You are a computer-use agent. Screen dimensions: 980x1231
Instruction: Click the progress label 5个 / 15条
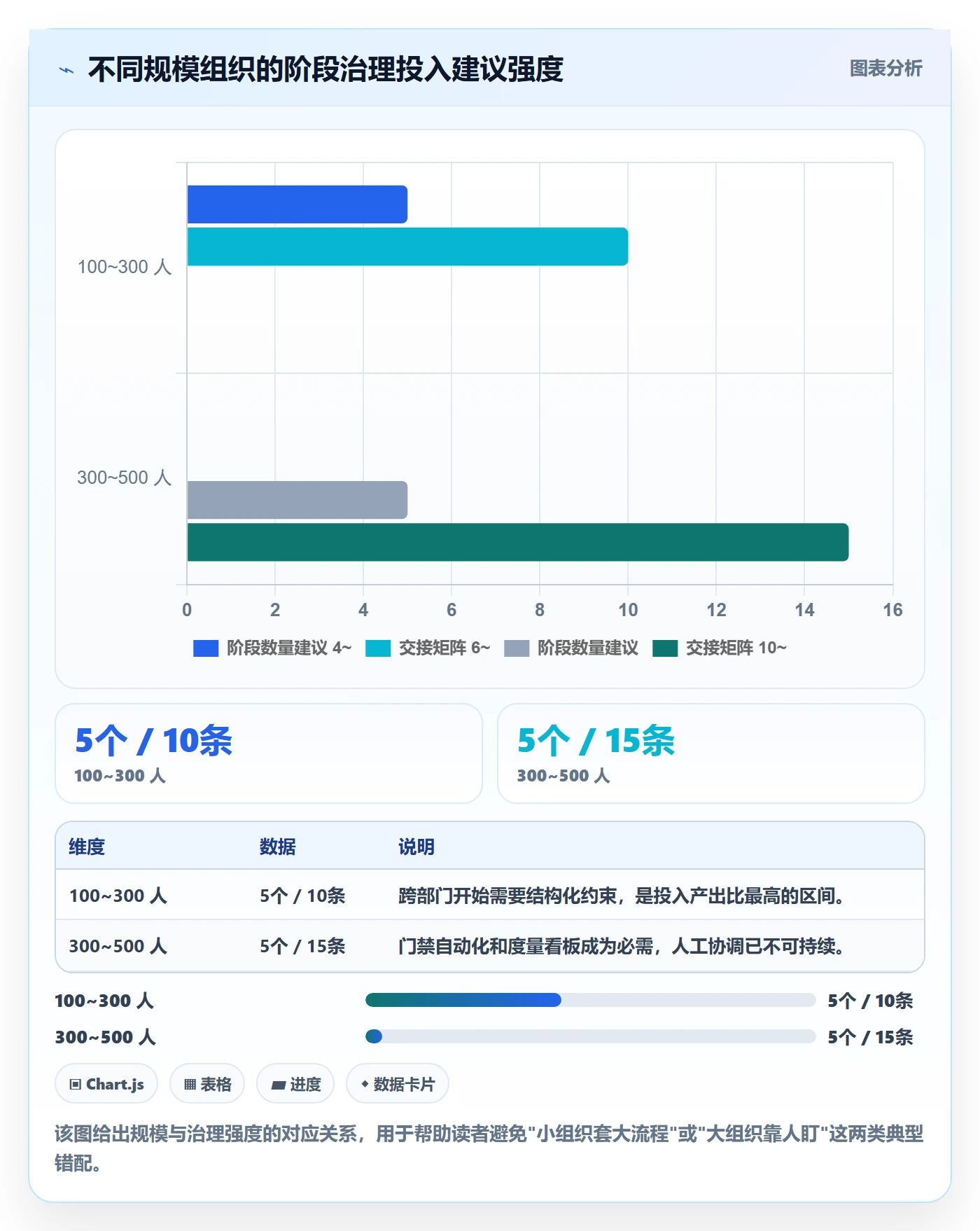[870, 1037]
